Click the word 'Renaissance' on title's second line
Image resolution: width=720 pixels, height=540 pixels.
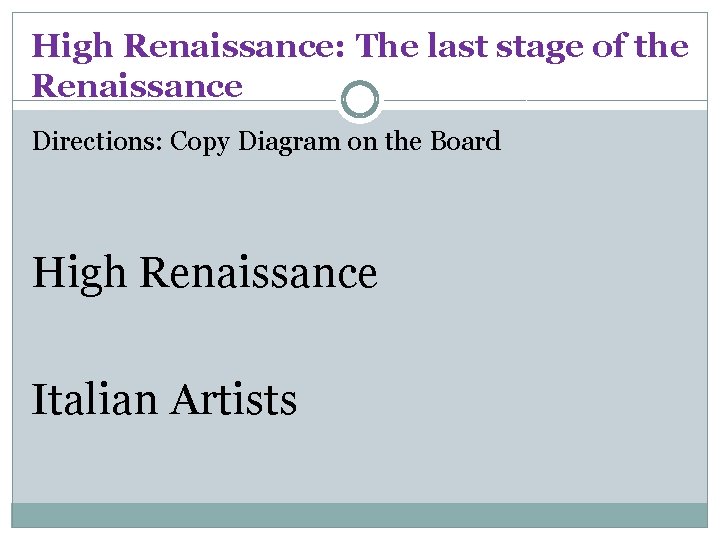137,86
